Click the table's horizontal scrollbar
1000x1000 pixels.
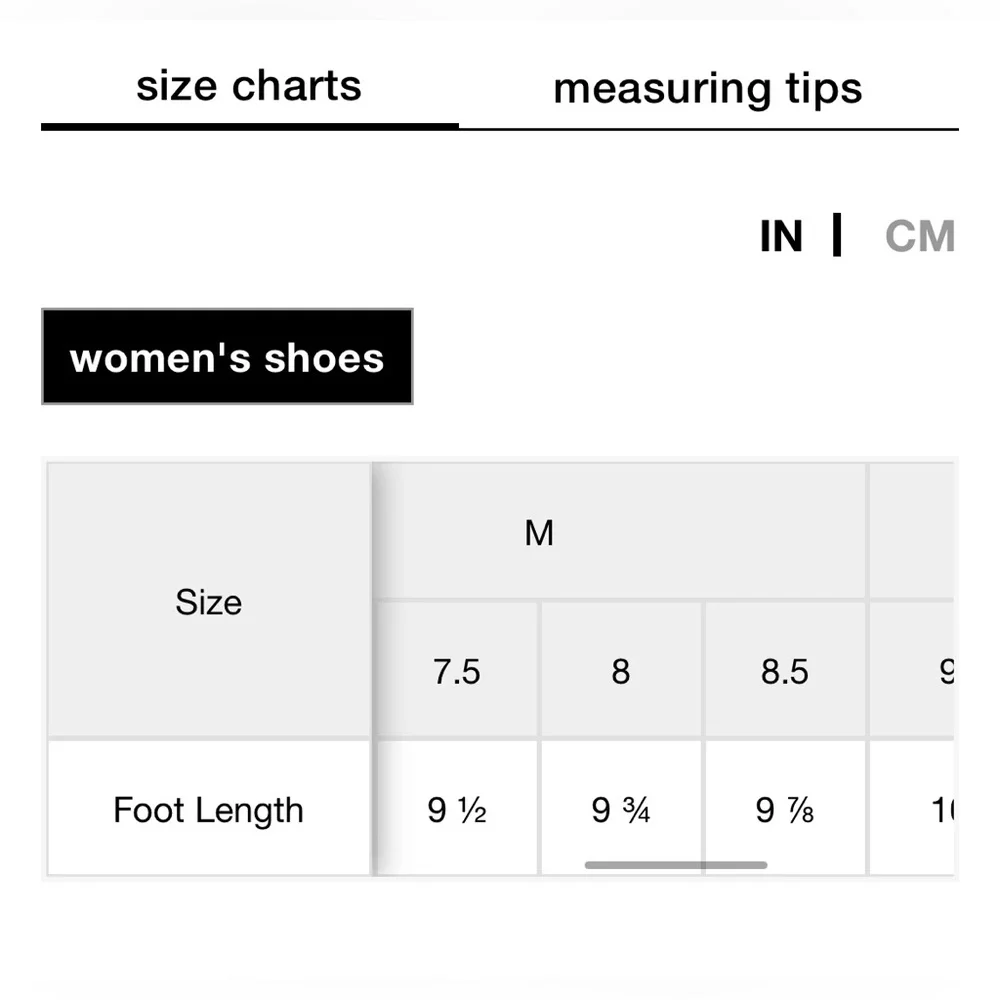(676, 865)
